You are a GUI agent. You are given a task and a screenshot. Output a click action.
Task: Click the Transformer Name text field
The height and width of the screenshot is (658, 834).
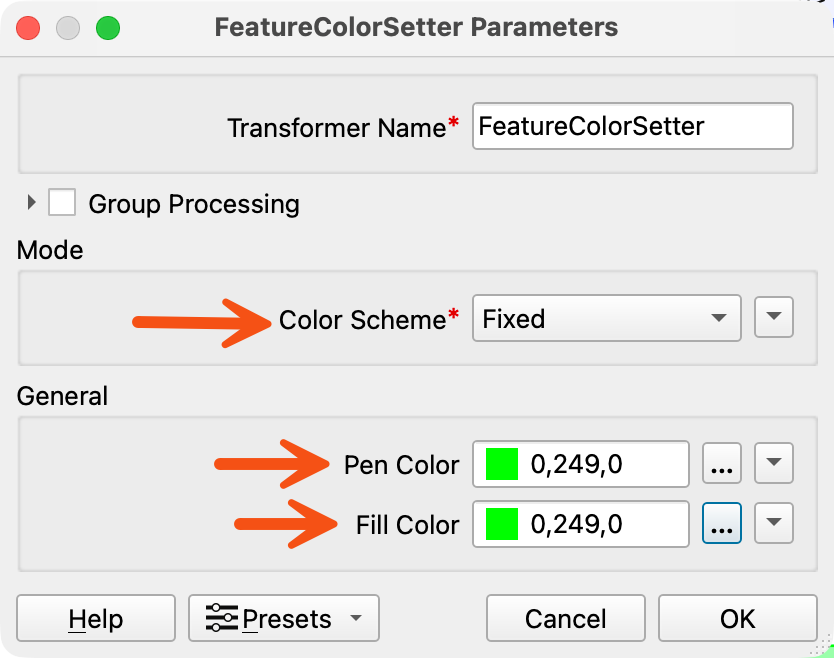pyautogui.click(x=633, y=126)
